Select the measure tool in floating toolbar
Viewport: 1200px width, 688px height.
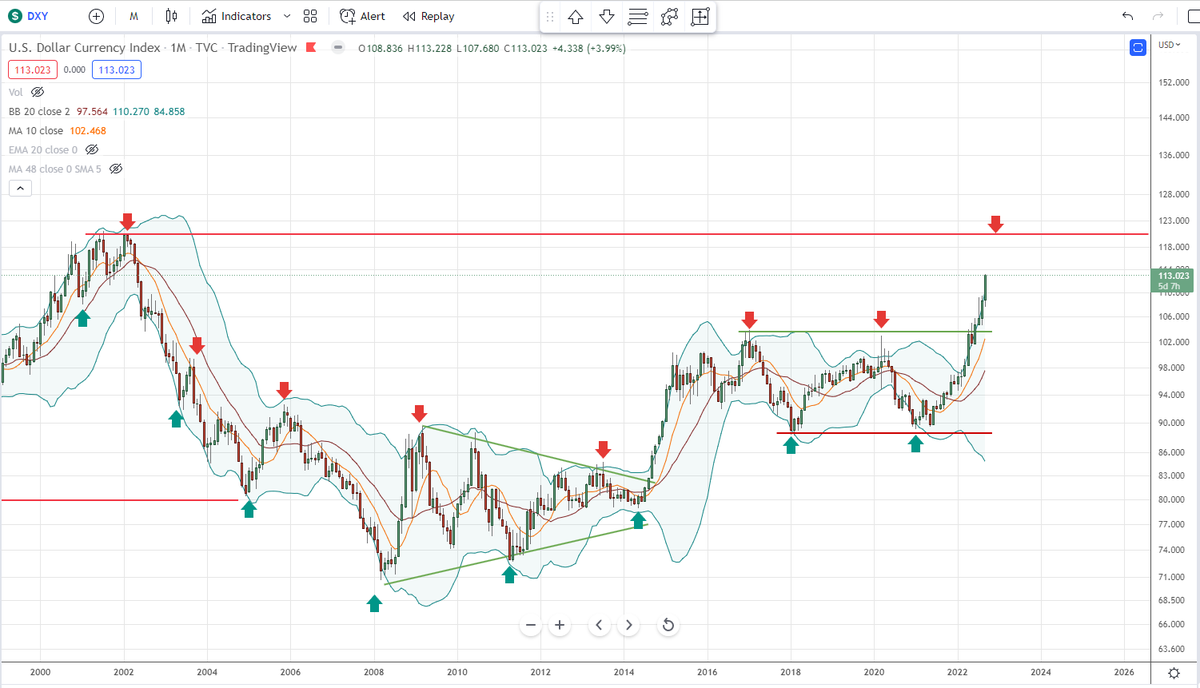(700, 16)
